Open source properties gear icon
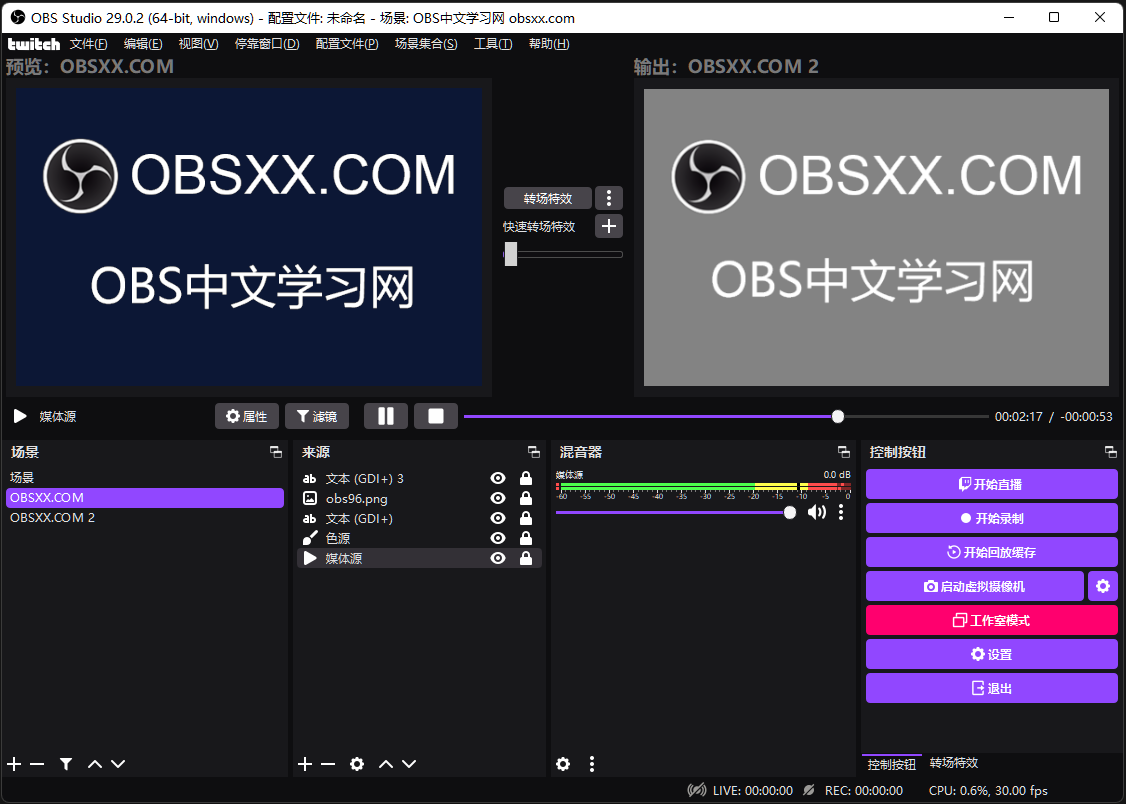 pos(357,764)
